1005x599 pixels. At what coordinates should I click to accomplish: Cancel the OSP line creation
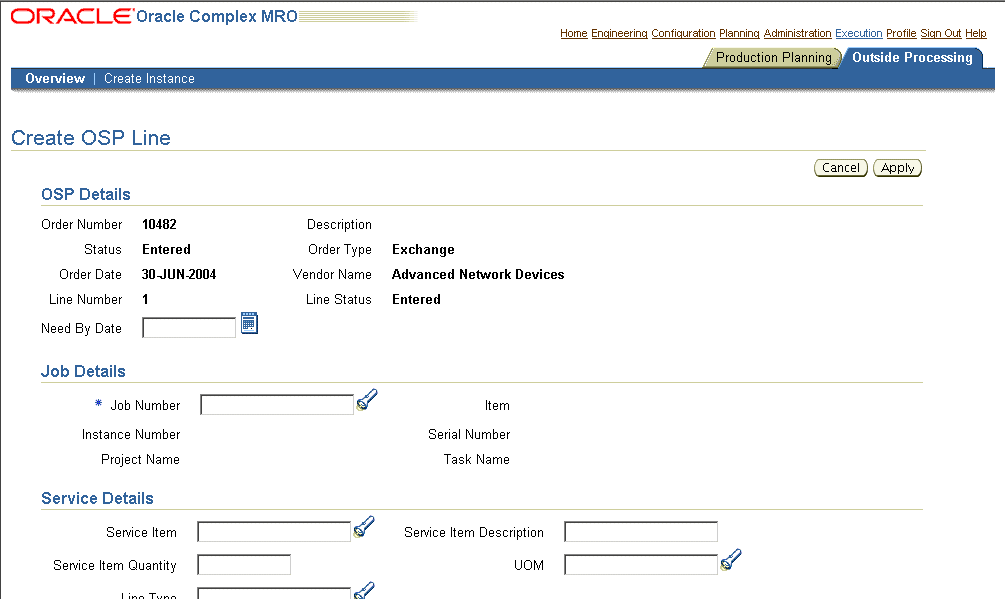point(841,168)
